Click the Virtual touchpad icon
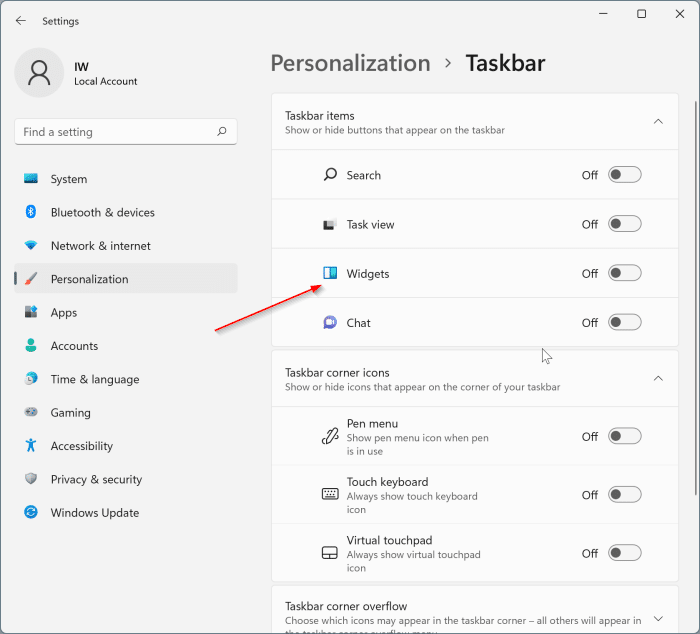 pyautogui.click(x=330, y=553)
